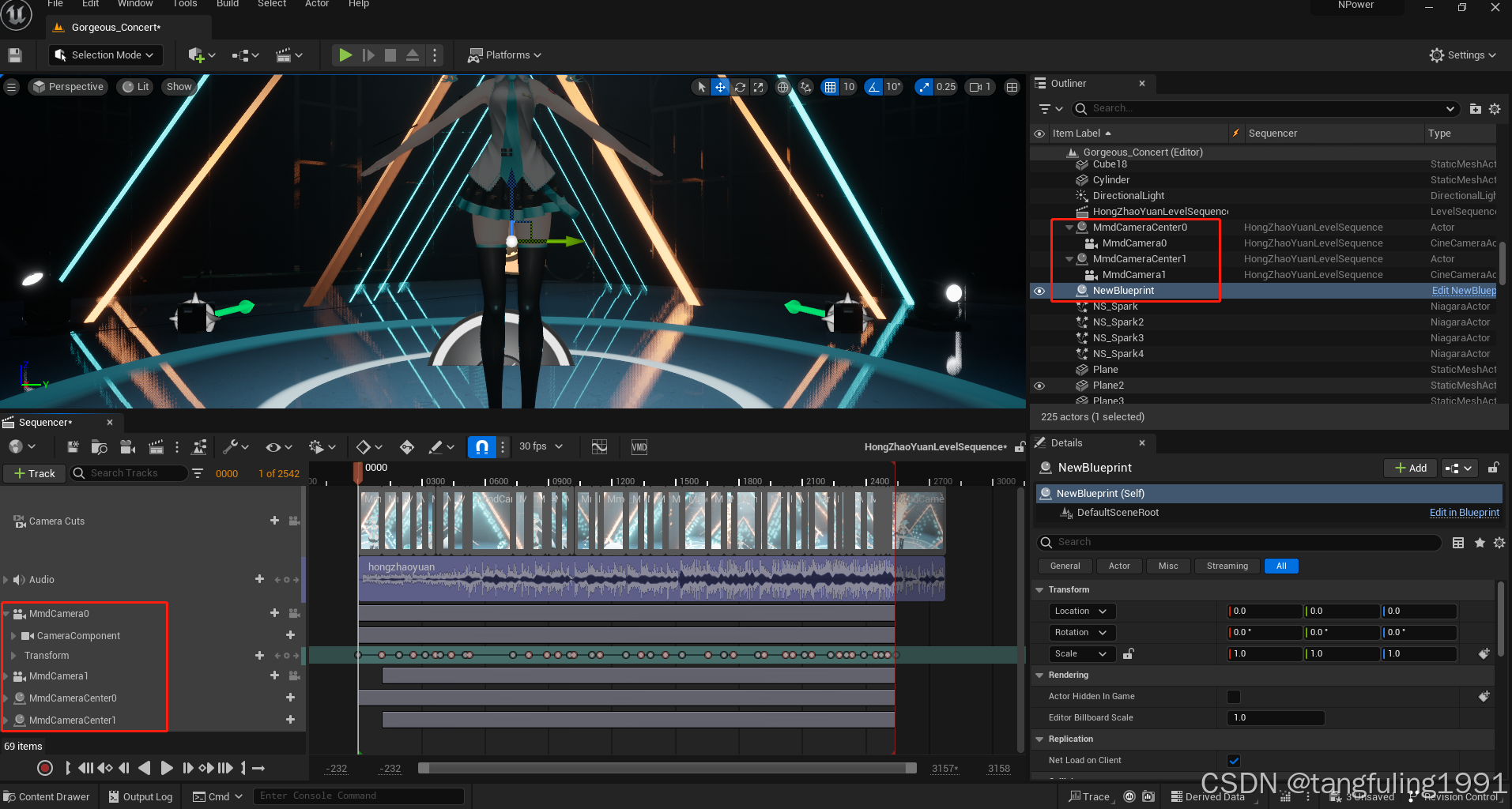Toggle surface snapping icon in viewport
This screenshot has height=809, width=1512.
[805, 87]
